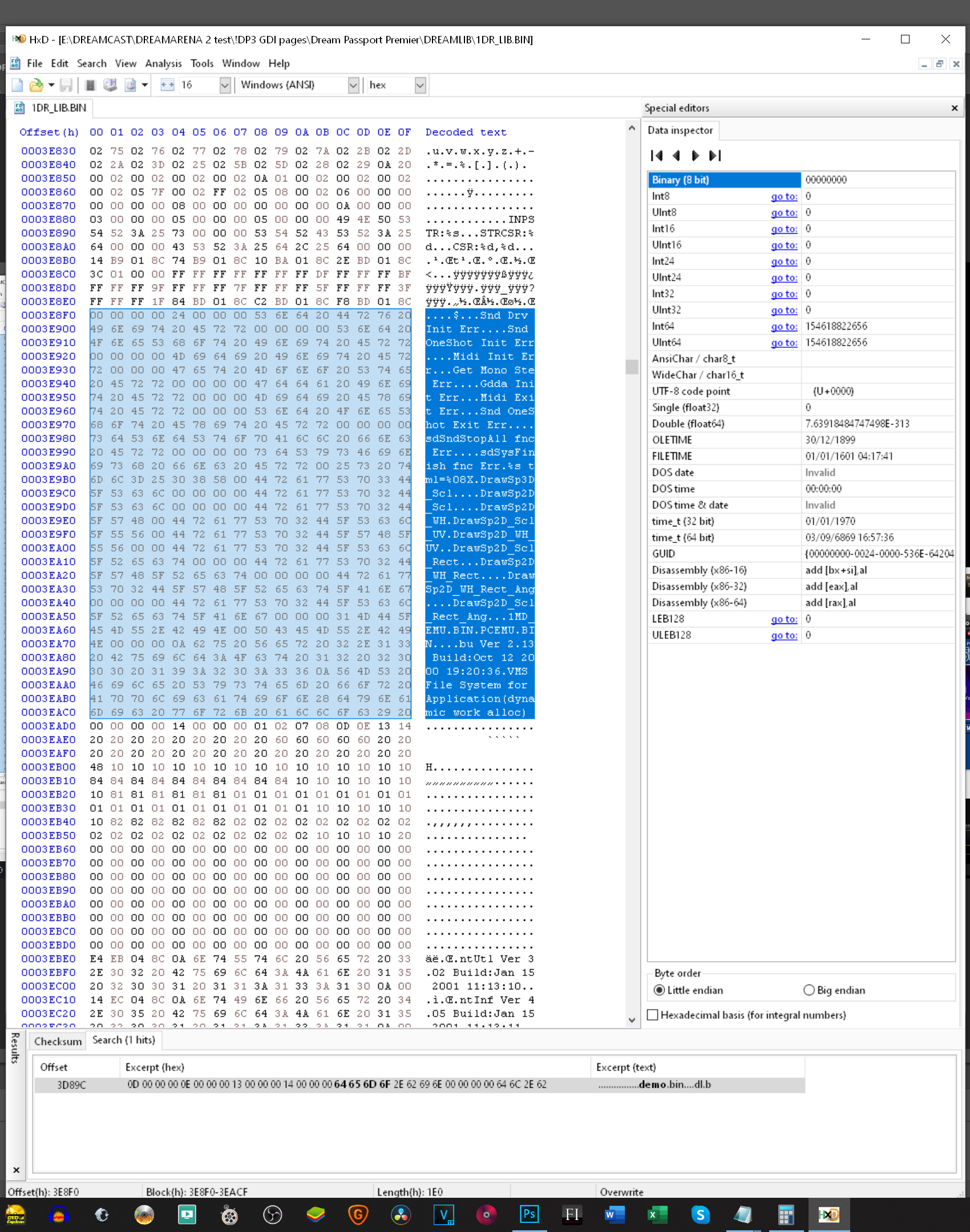Click the hex view scrollbar thumb
The image size is (970, 1232).
pyautogui.click(x=632, y=367)
